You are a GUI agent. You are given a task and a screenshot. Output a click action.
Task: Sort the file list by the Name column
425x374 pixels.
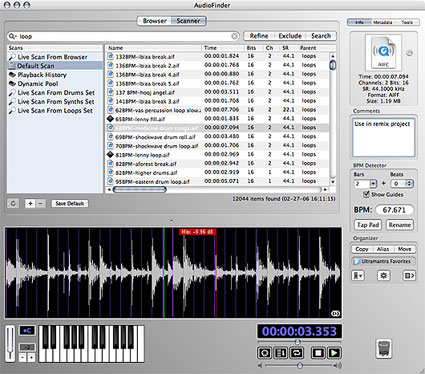[154, 48]
